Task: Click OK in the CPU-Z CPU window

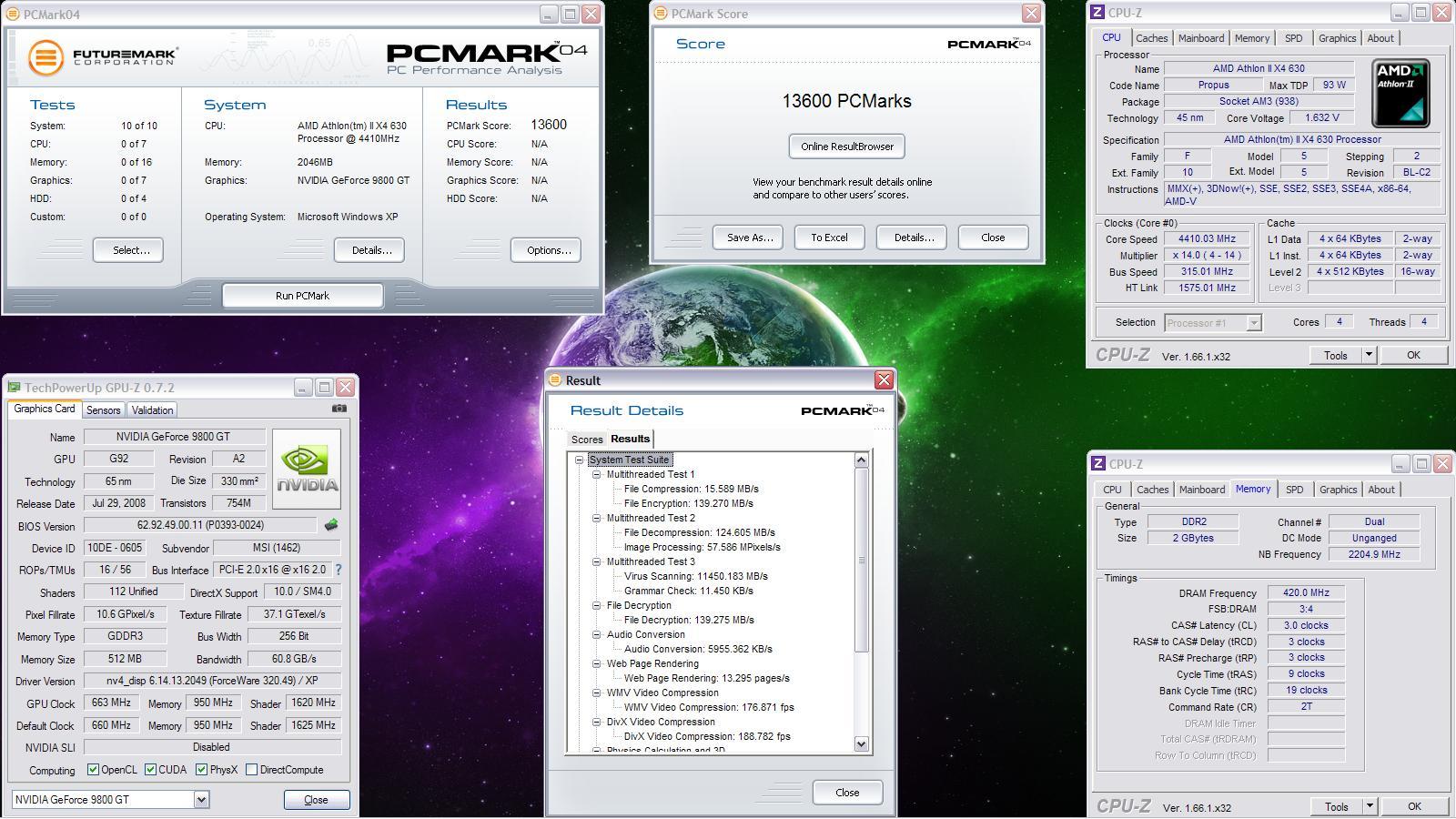Action: (1413, 356)
